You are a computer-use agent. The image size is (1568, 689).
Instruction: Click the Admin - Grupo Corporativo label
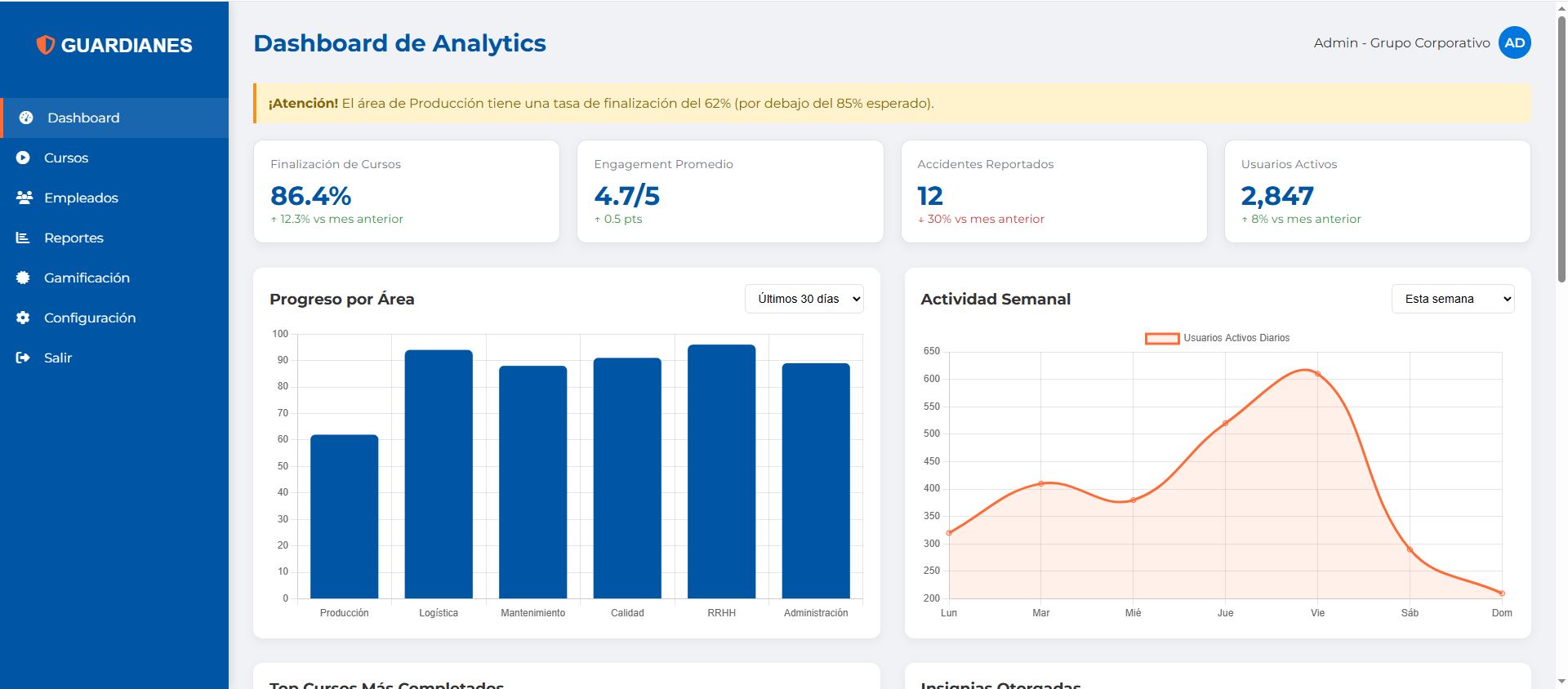[1401, 43]
